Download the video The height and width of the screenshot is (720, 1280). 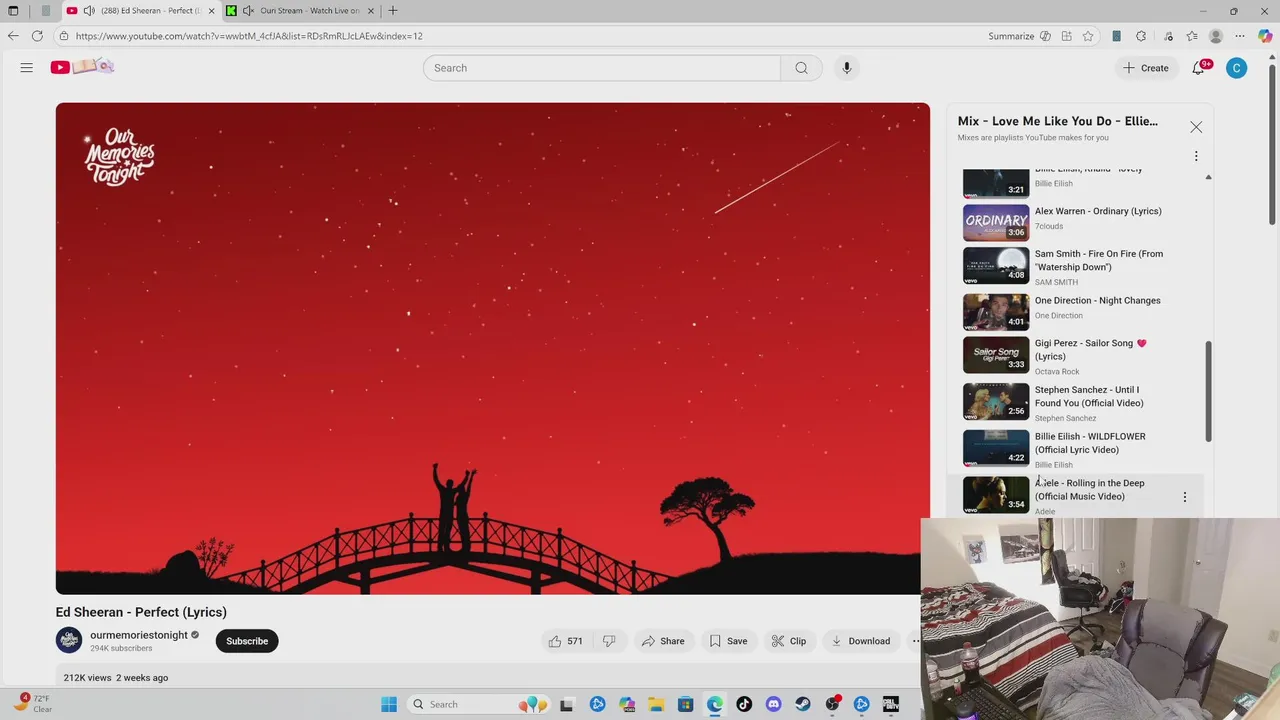(x=860, y=641)
